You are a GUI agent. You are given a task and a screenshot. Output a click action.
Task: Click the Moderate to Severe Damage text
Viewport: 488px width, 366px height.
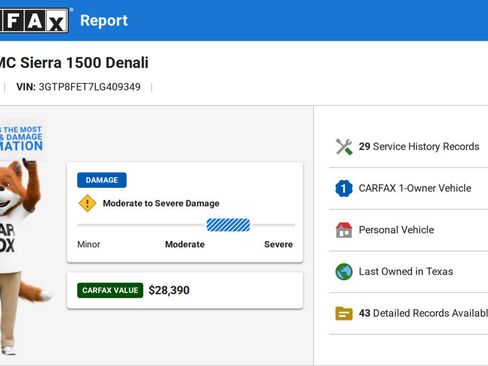pos(161,203)
